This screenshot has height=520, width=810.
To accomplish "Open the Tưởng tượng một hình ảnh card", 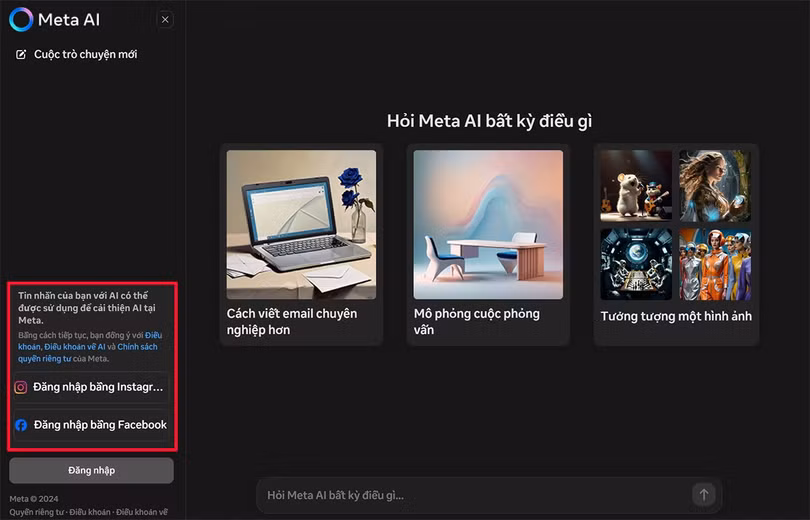I will coord(676,244).
